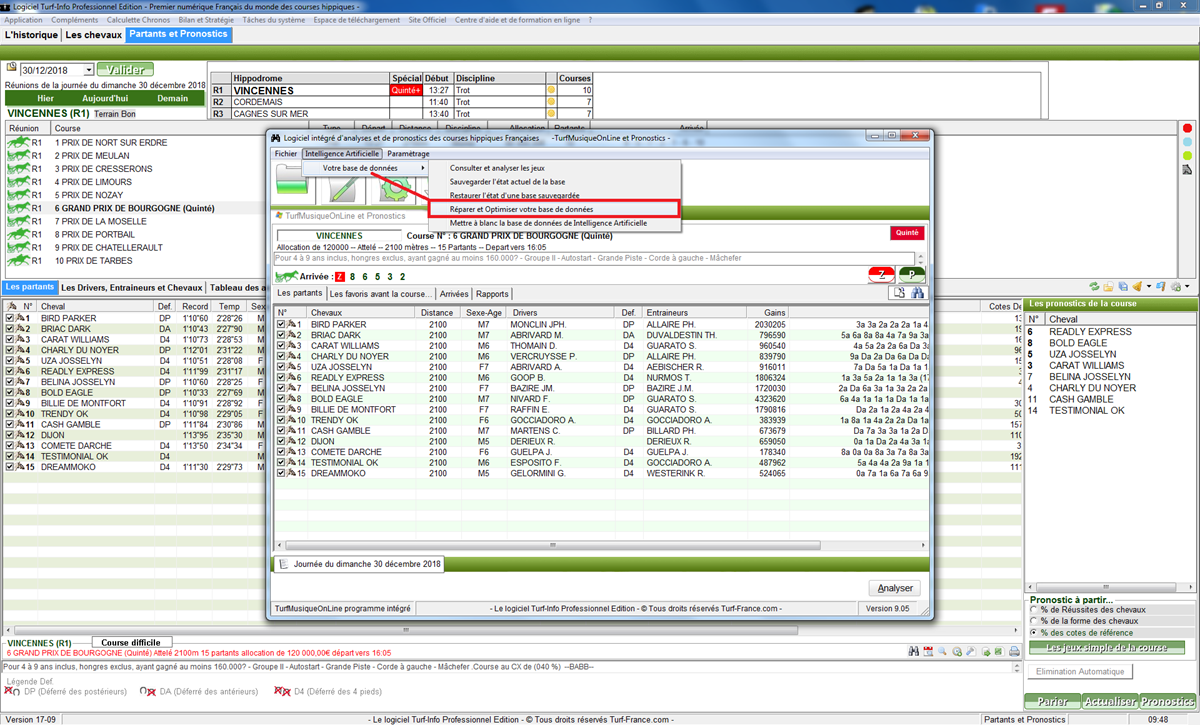Select '% de la forme des chevaux' radio option
This screenshot has height=725, width=1200.
point(1034,621)
